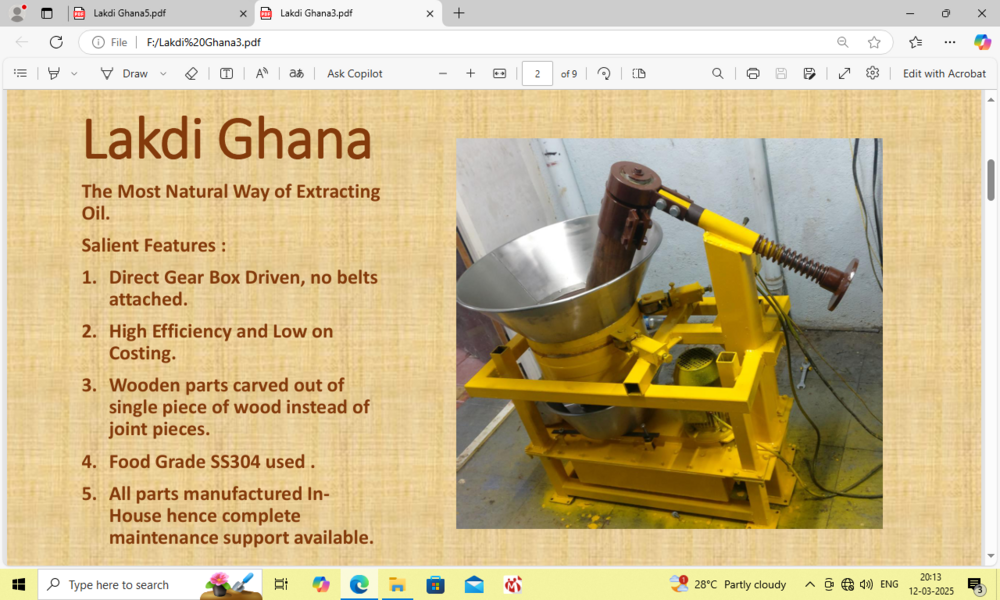Viewport: 1000px width, 600px height.
Task: Open Microsoft Store from taskbar
Action: coord(436,584)
